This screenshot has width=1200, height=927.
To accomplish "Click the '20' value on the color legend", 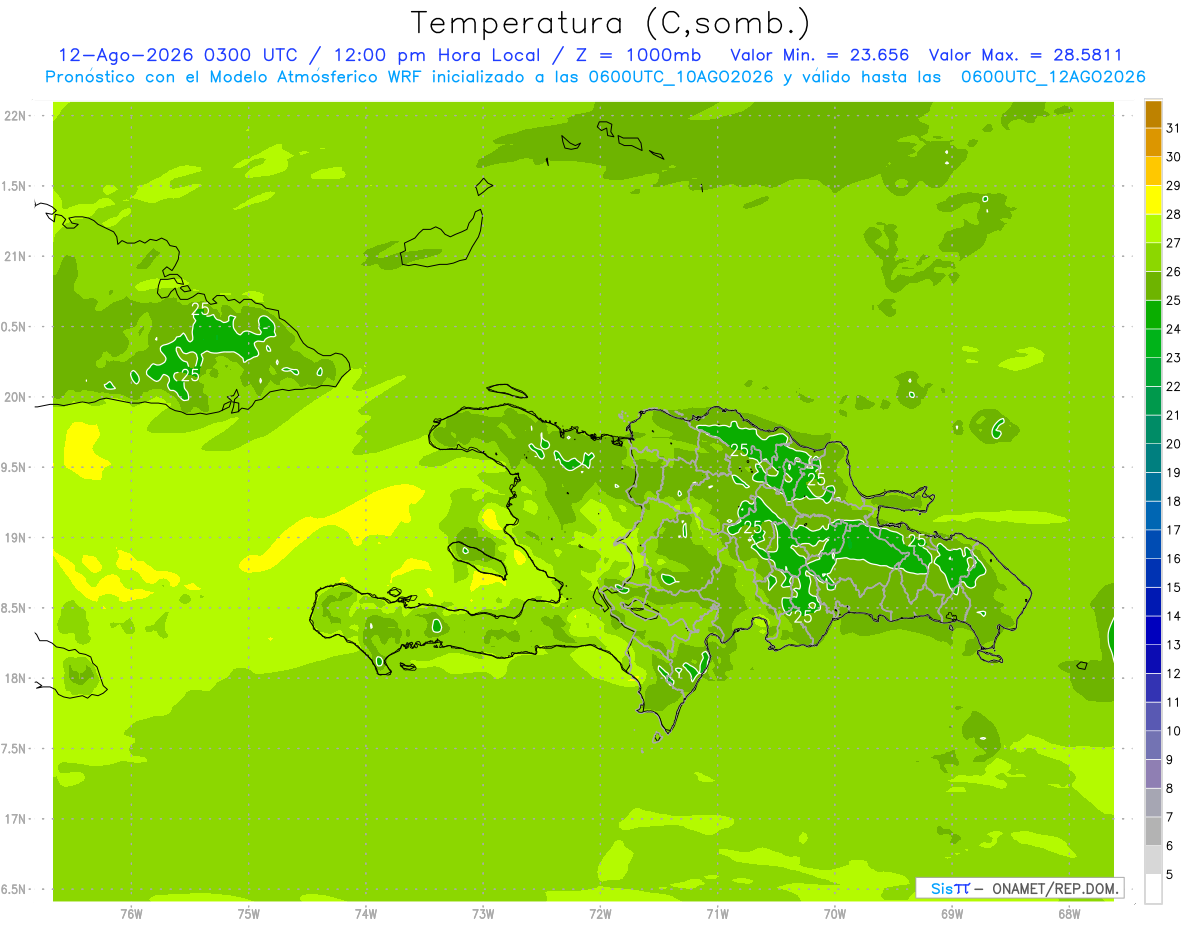I will [x=1174, y=444].
